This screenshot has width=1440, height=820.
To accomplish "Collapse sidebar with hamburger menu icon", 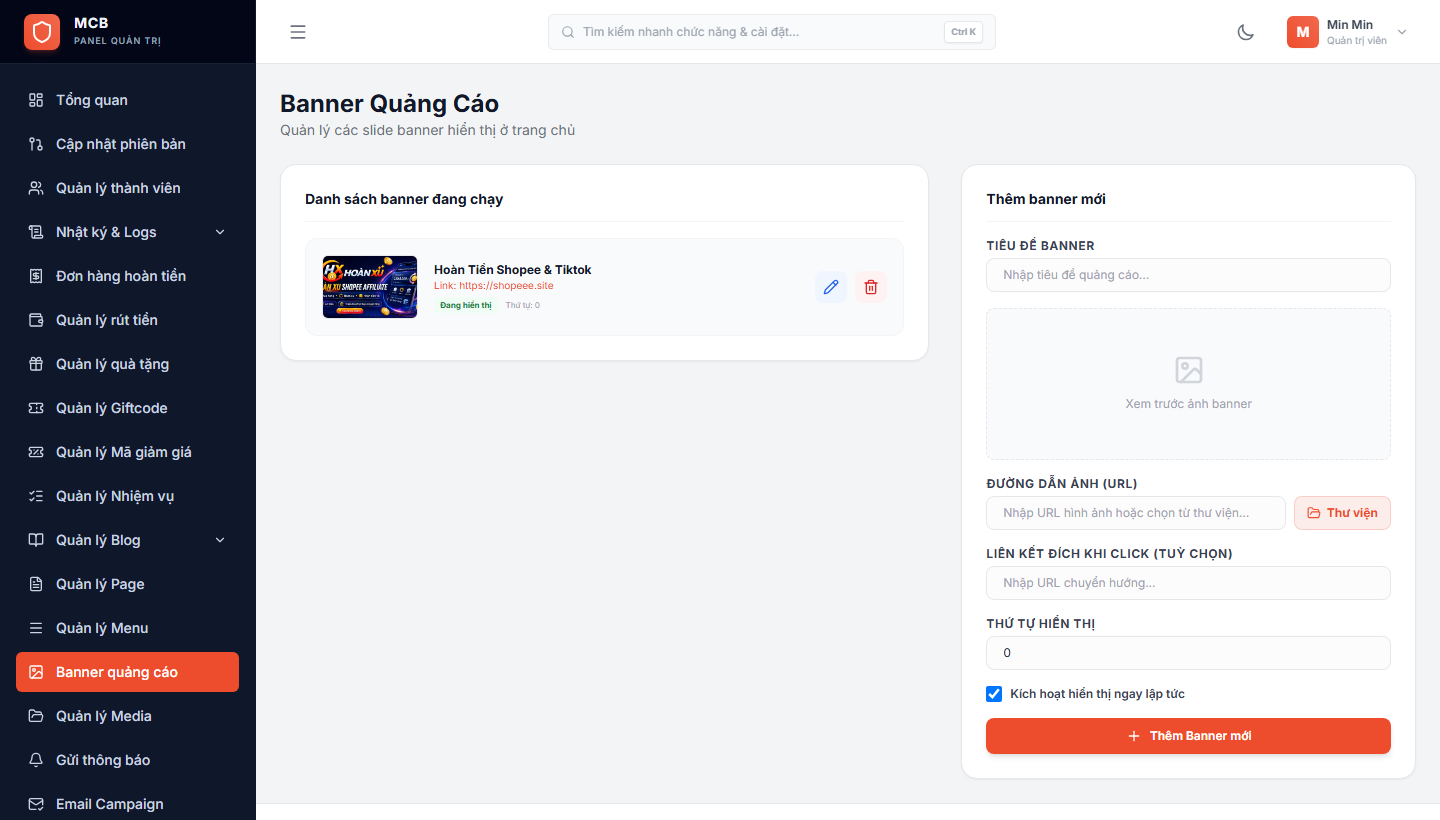I will pos(298,32).
